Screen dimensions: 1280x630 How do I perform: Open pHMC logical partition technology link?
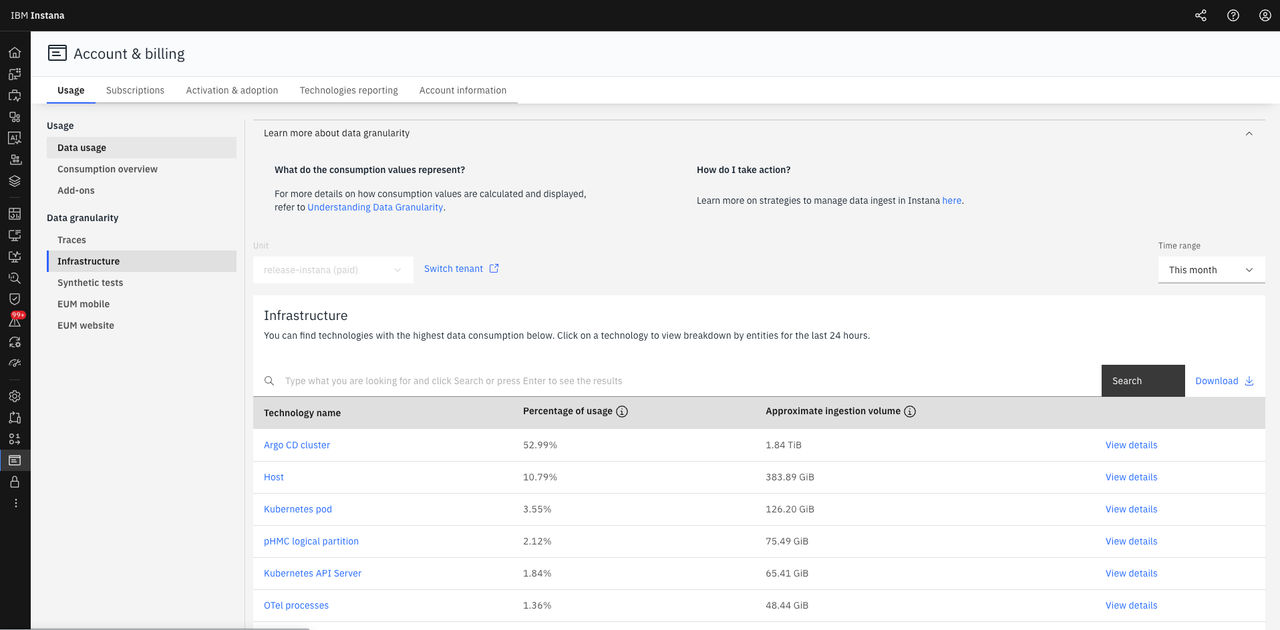pyautogui.click(x=311, y=541)
